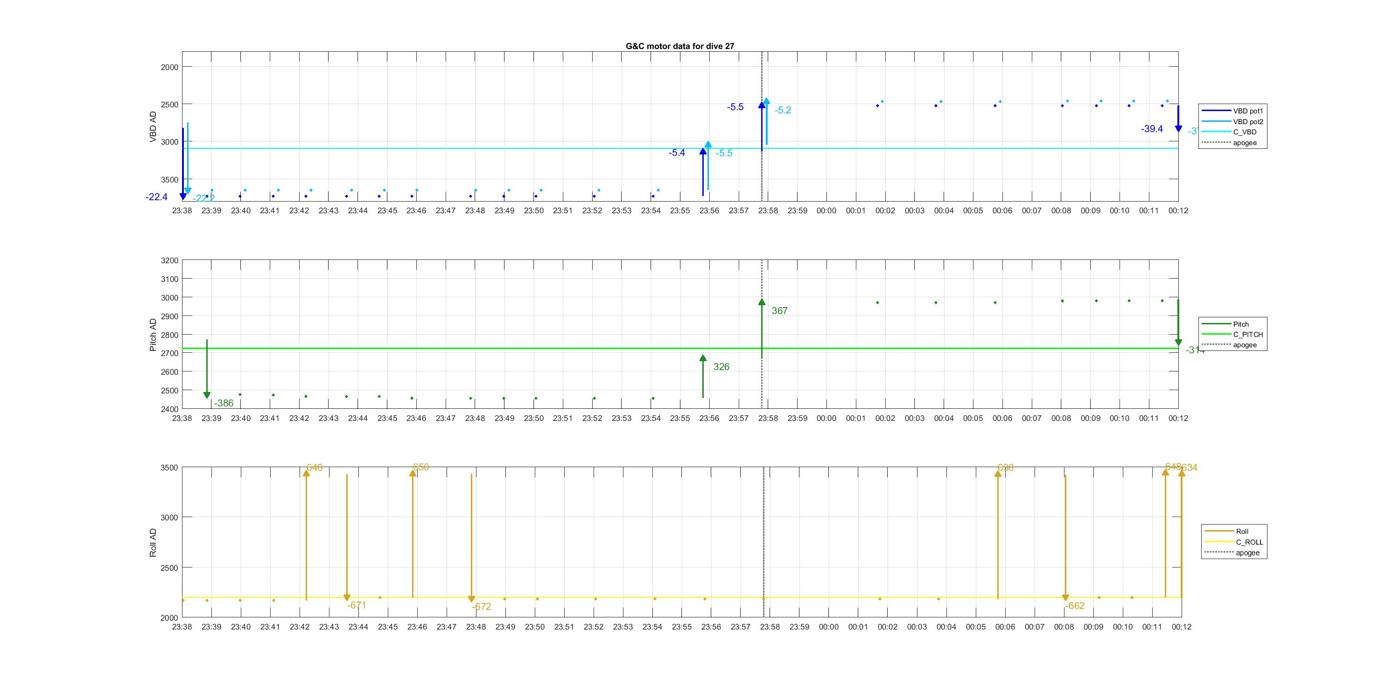
Task: Click the pitch up-arrow labeled 326
Action: pos(703,377)
